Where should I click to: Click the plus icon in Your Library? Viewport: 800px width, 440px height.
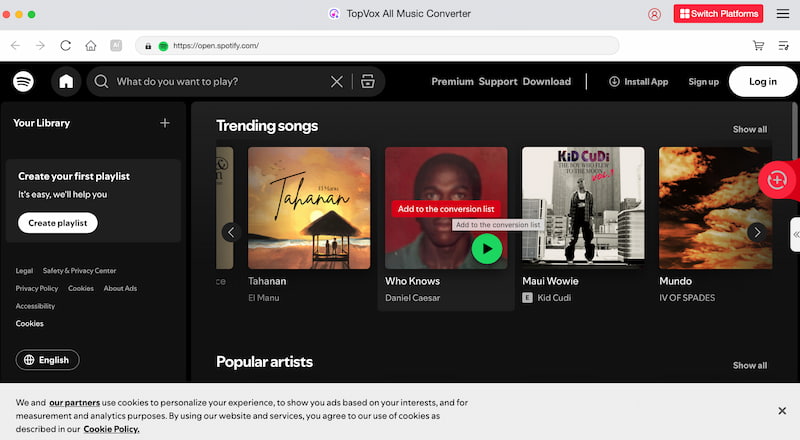click(x=165, y=123)
